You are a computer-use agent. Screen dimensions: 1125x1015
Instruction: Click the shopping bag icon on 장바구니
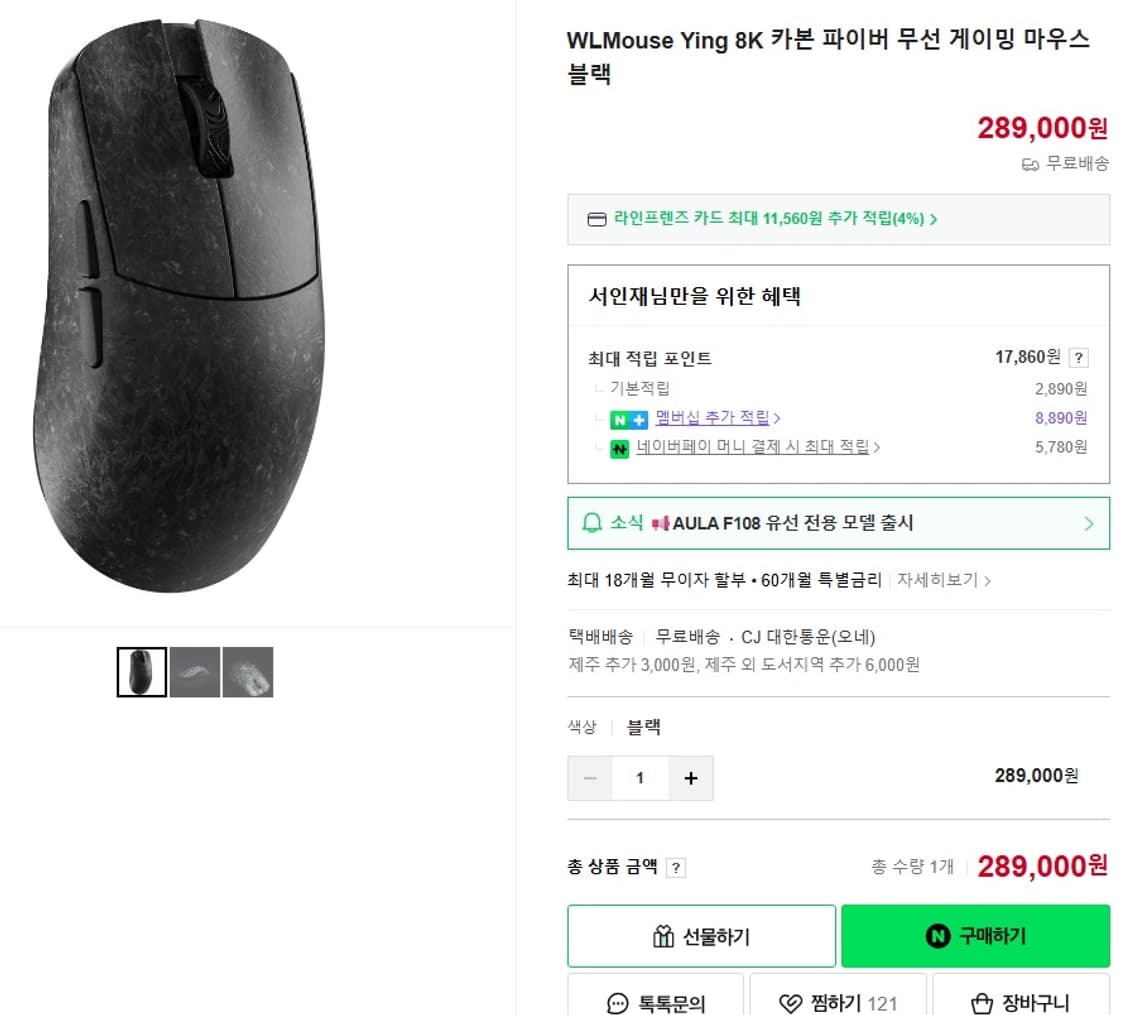click(982, 1001)
